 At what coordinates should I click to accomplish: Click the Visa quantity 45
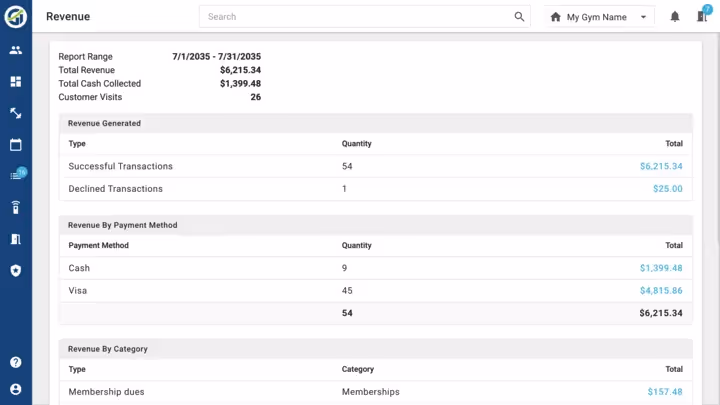[347, 291]
